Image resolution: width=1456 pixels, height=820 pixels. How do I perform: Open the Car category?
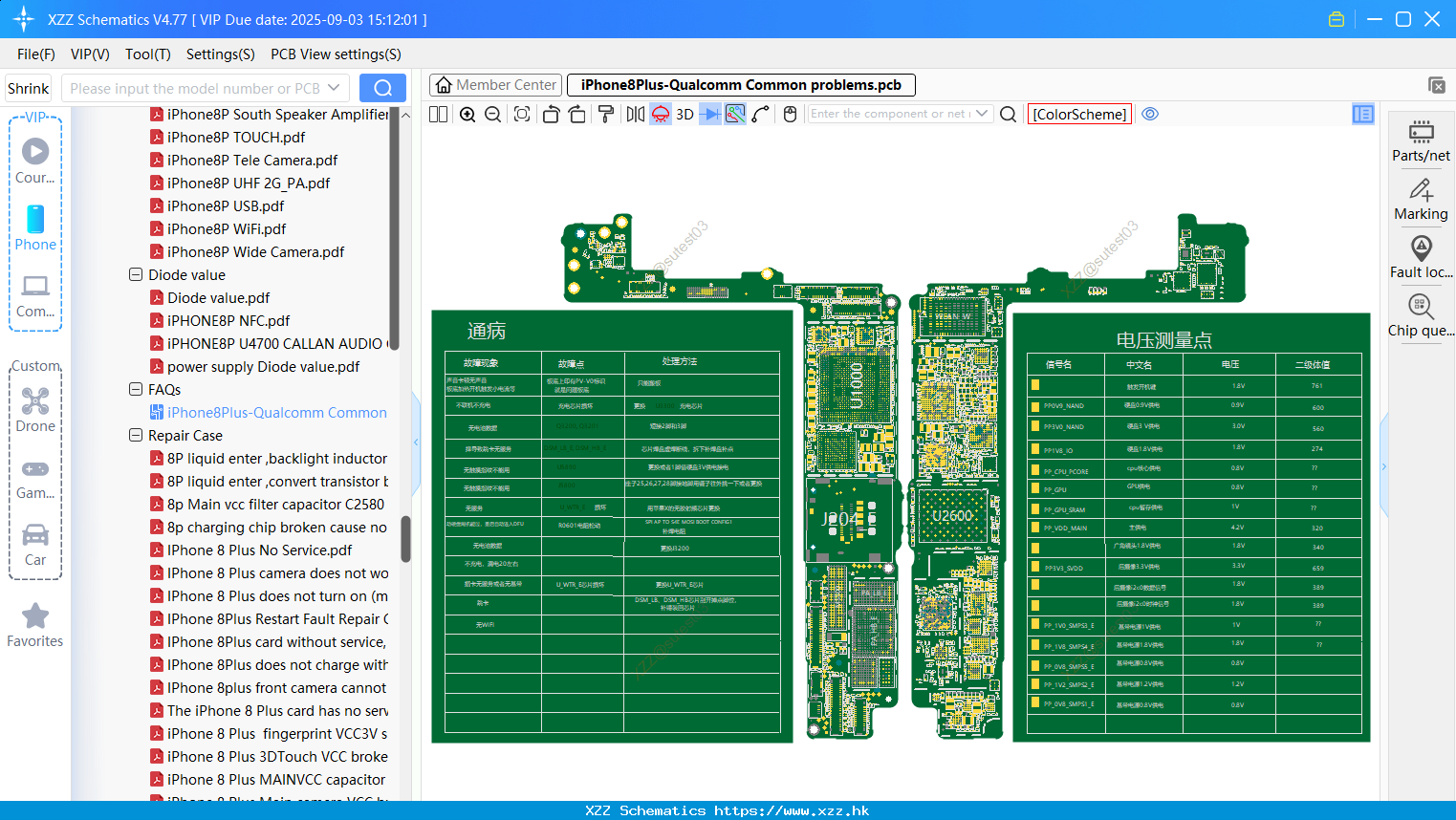pyautogui.click(x=35, y=545)
